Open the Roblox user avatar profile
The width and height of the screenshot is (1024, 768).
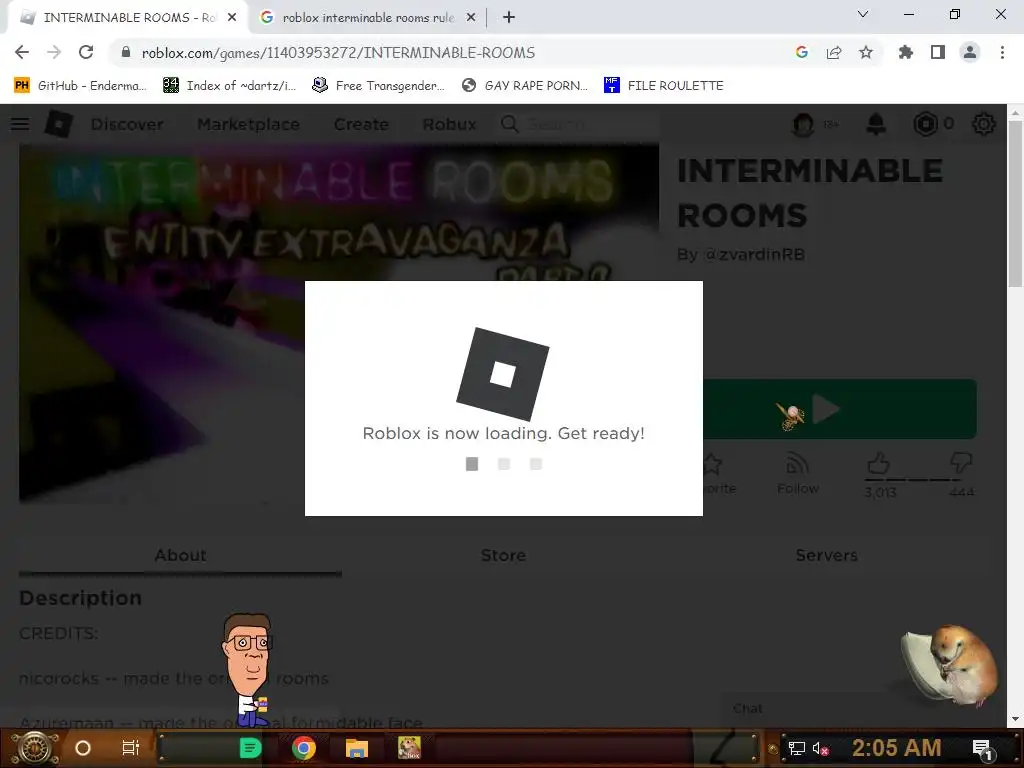coord(803,124)
